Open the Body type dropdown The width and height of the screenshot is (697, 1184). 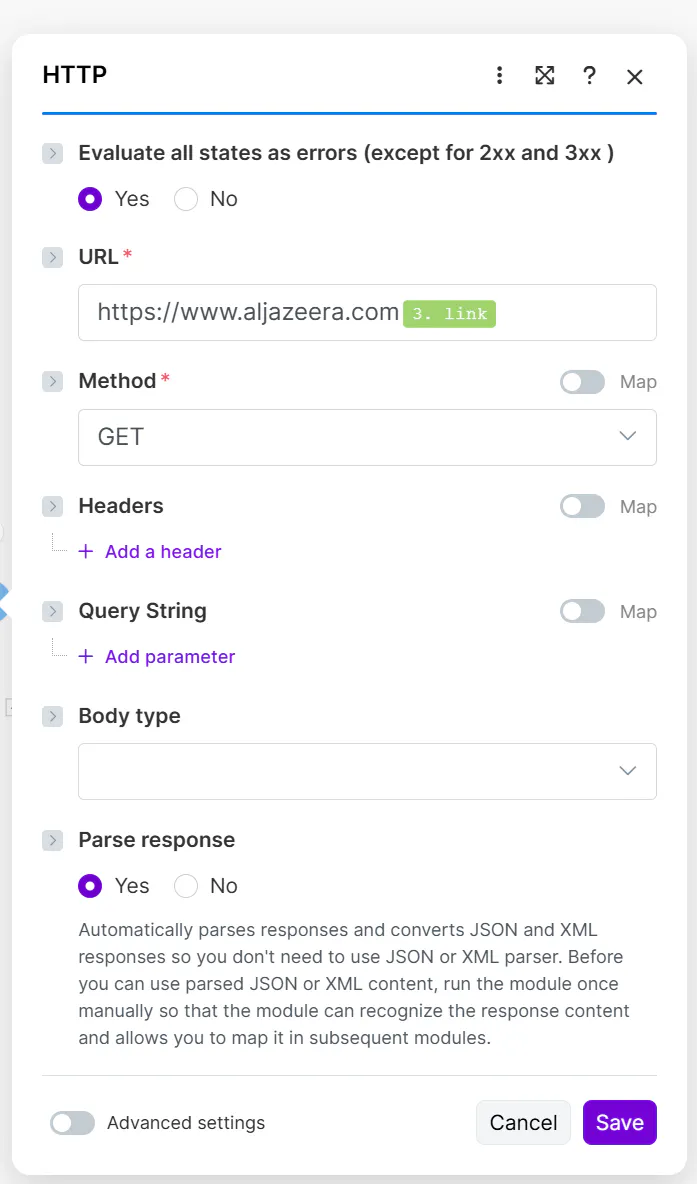click(367, 771)
